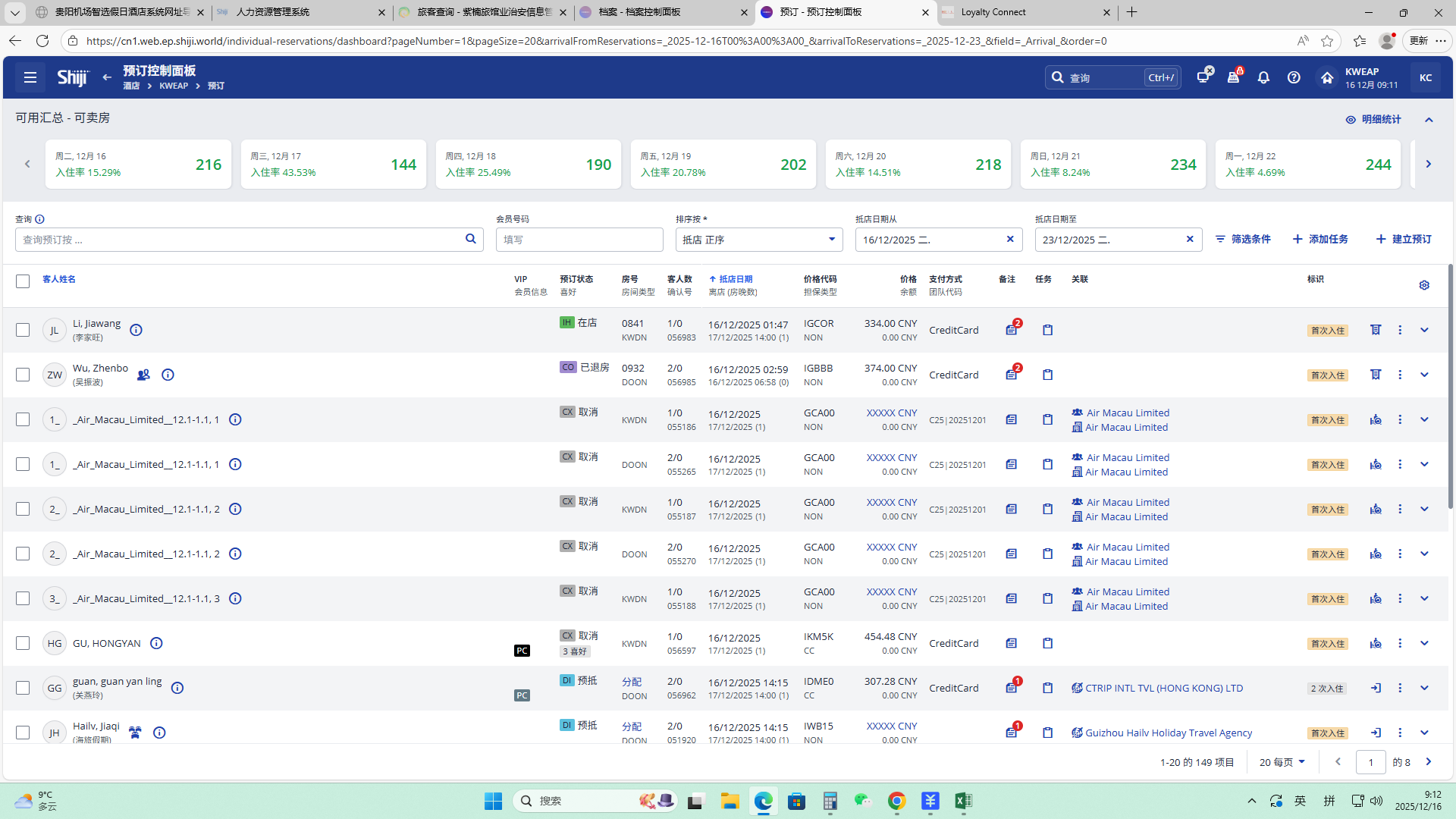The width and height of the screenshot is (1456, 819).
Task: Open the hamburger navigation menu
Action: 30,77
